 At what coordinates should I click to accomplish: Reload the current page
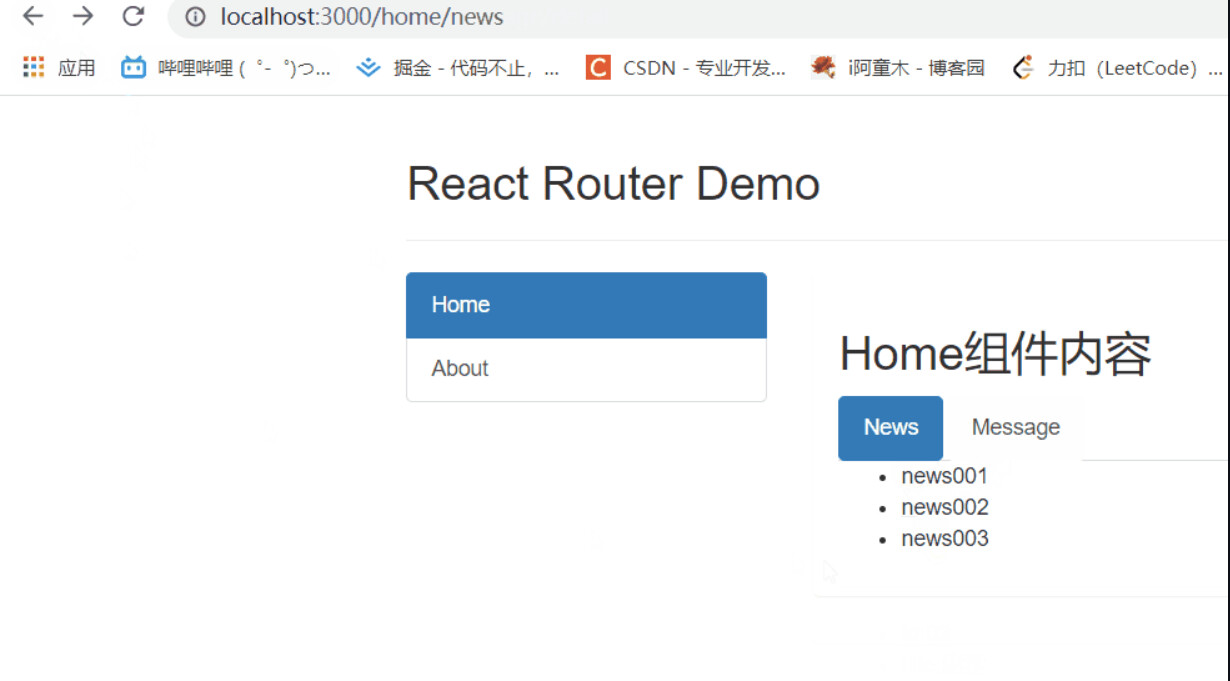tap(133, 17)
